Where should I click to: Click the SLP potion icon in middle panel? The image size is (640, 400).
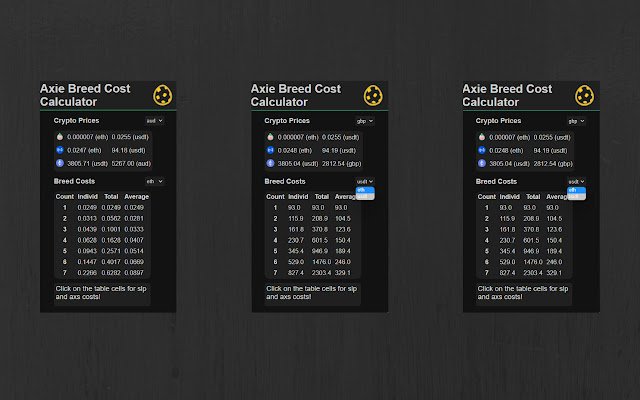pos(270,137)
